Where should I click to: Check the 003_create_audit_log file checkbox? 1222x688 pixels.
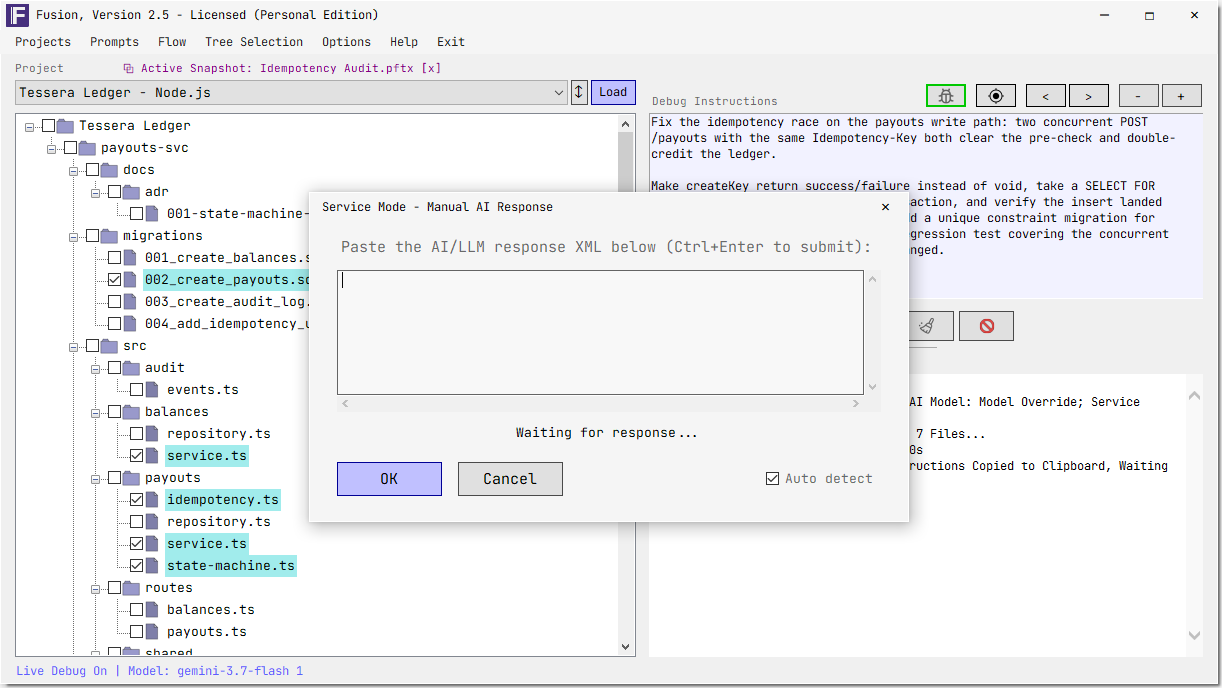(x=115, y=302)
